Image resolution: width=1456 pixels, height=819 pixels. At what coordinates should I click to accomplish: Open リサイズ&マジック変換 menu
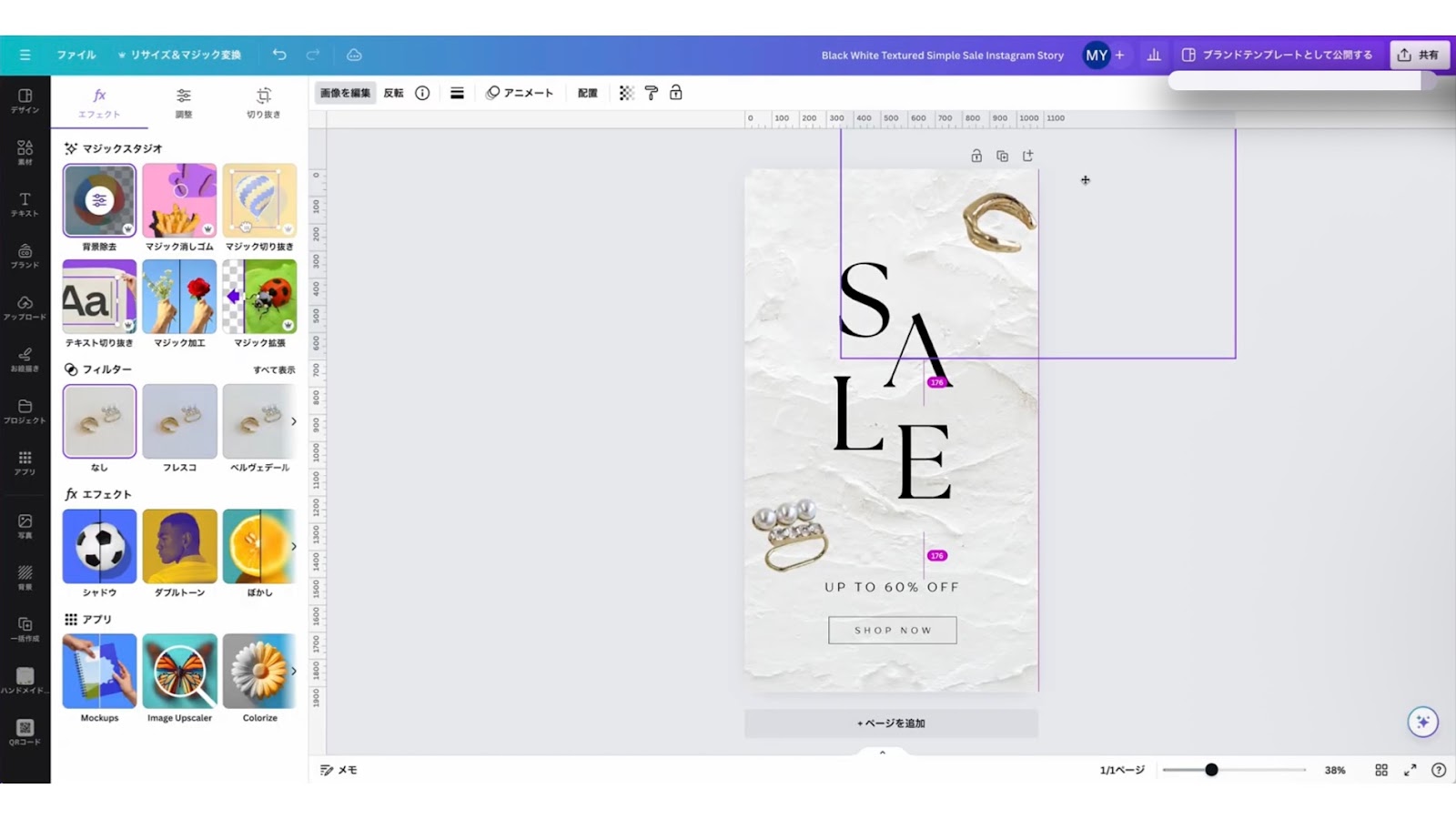(x=179, y=55)
